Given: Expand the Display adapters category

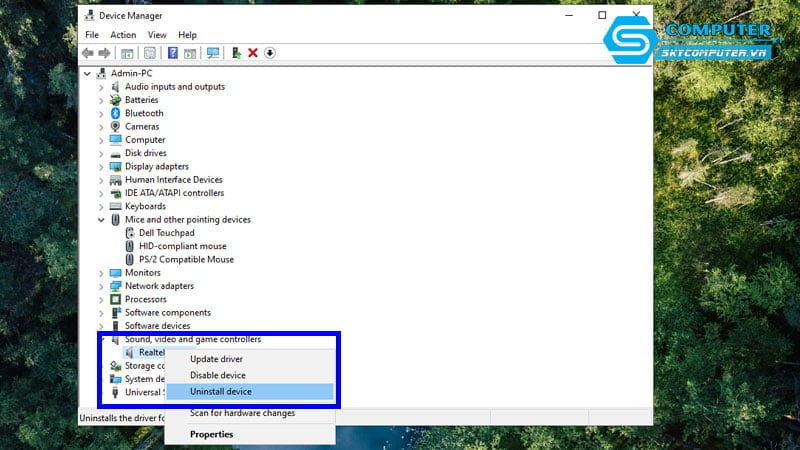Looking at the screenshot, I should tap(101, 167).
